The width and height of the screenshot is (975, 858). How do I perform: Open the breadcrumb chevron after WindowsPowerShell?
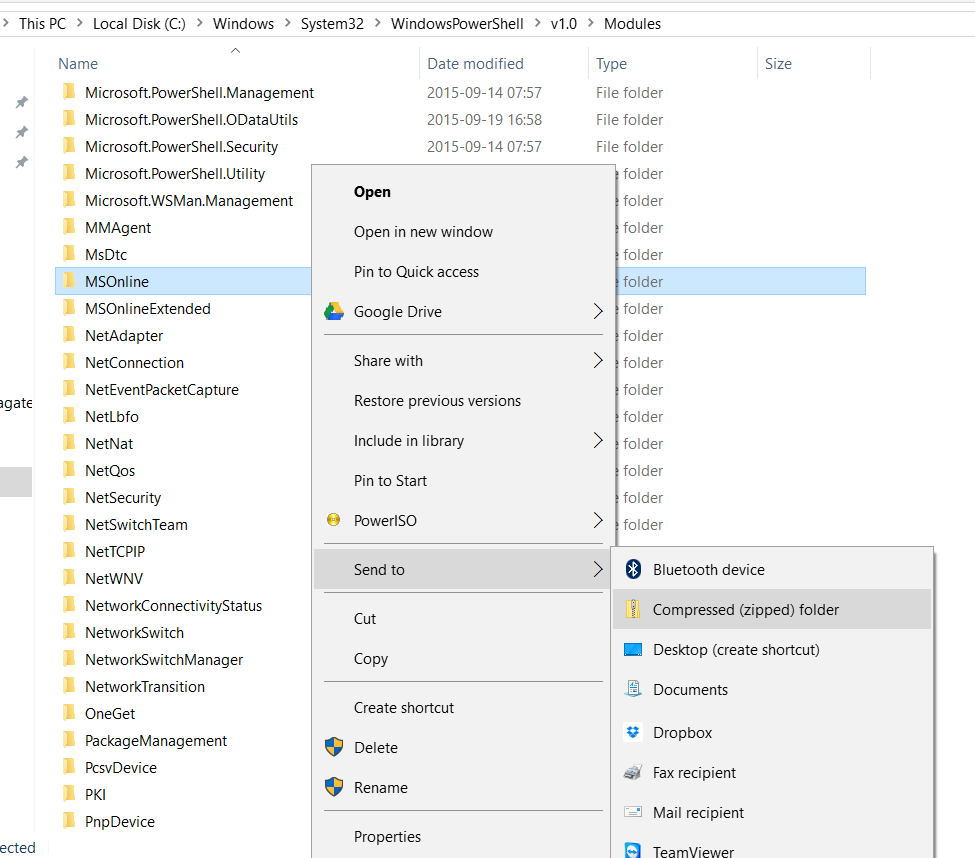point(537,23)
